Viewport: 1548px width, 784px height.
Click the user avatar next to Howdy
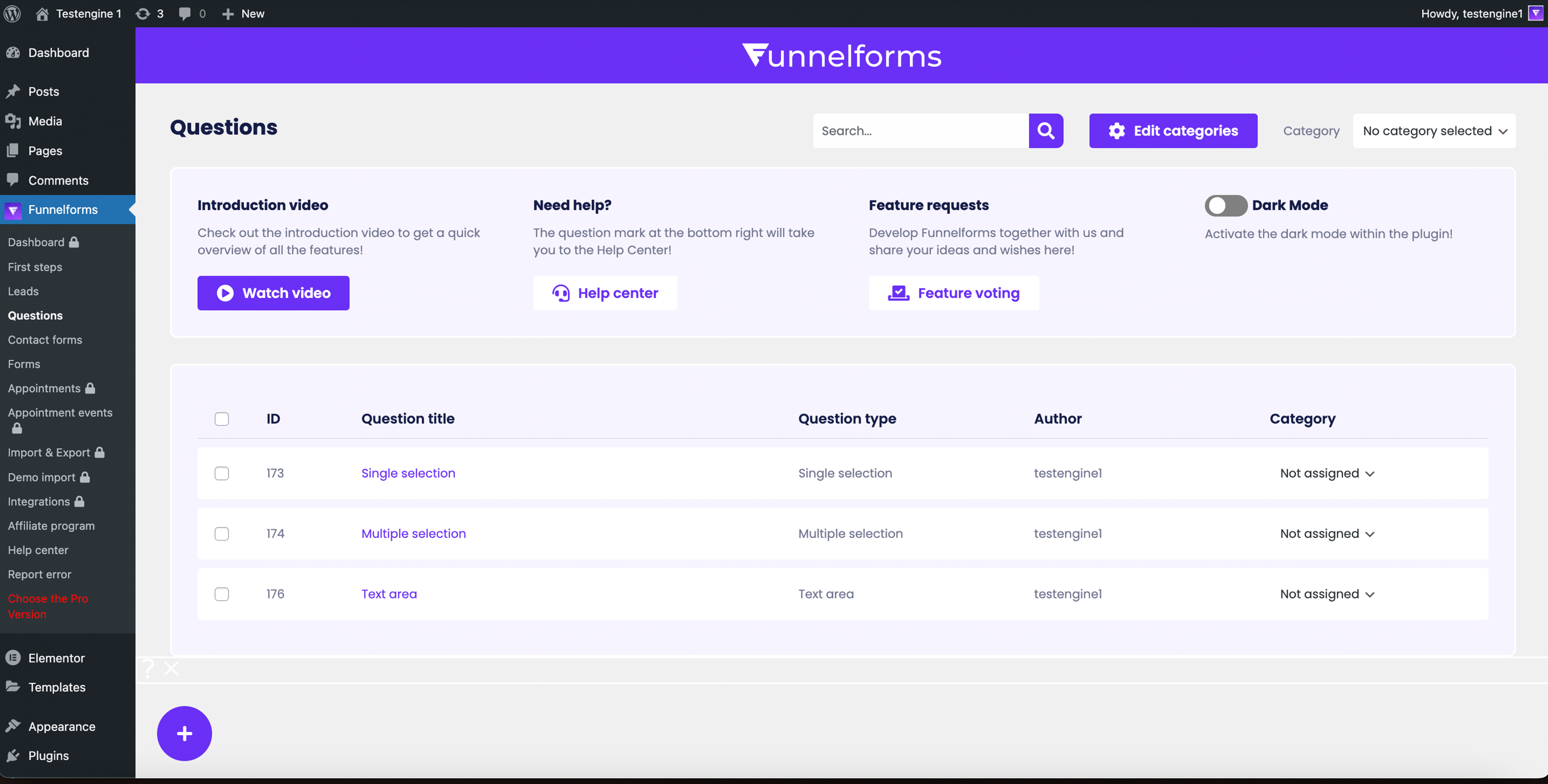(1536, 13)
